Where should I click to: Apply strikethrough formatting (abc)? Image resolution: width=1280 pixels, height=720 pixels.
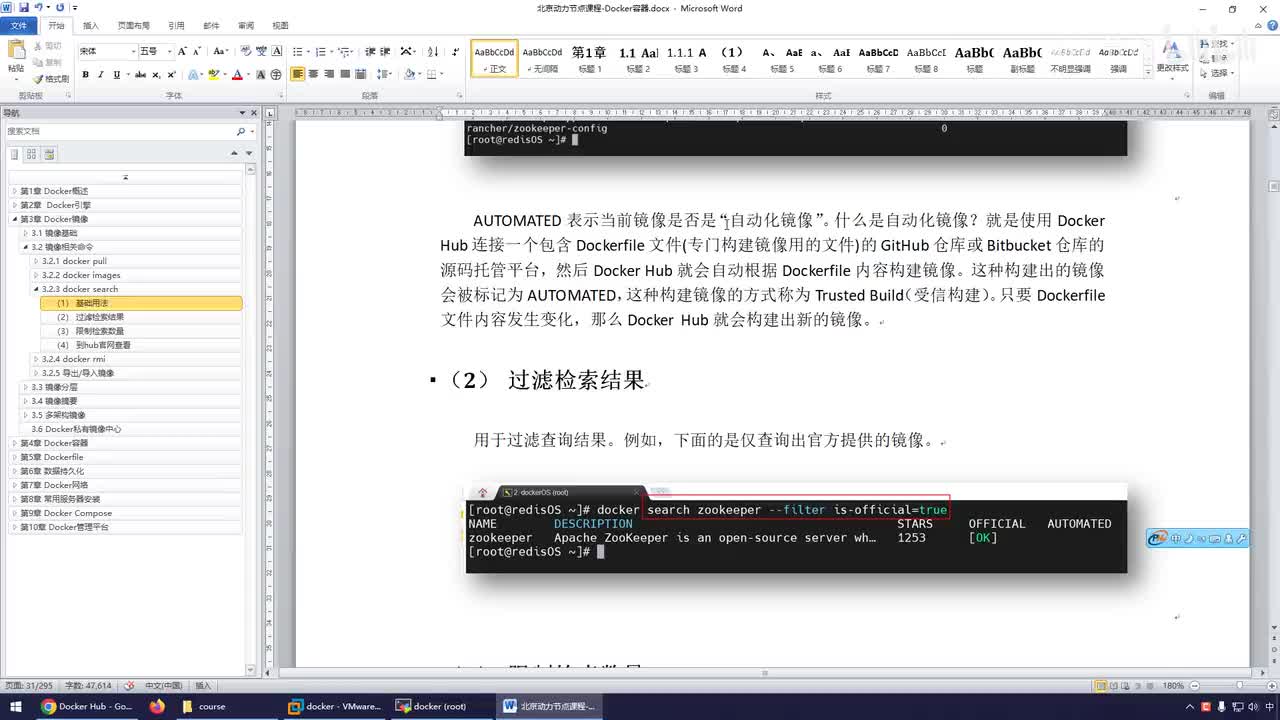coord(140,75)
